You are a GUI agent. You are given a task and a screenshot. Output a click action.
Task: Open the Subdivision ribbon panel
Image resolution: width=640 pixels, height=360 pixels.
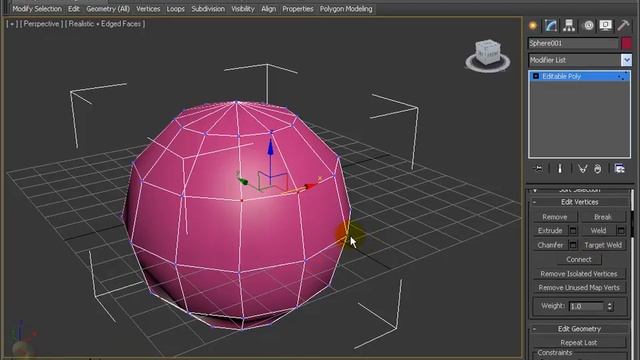(208, 9)
